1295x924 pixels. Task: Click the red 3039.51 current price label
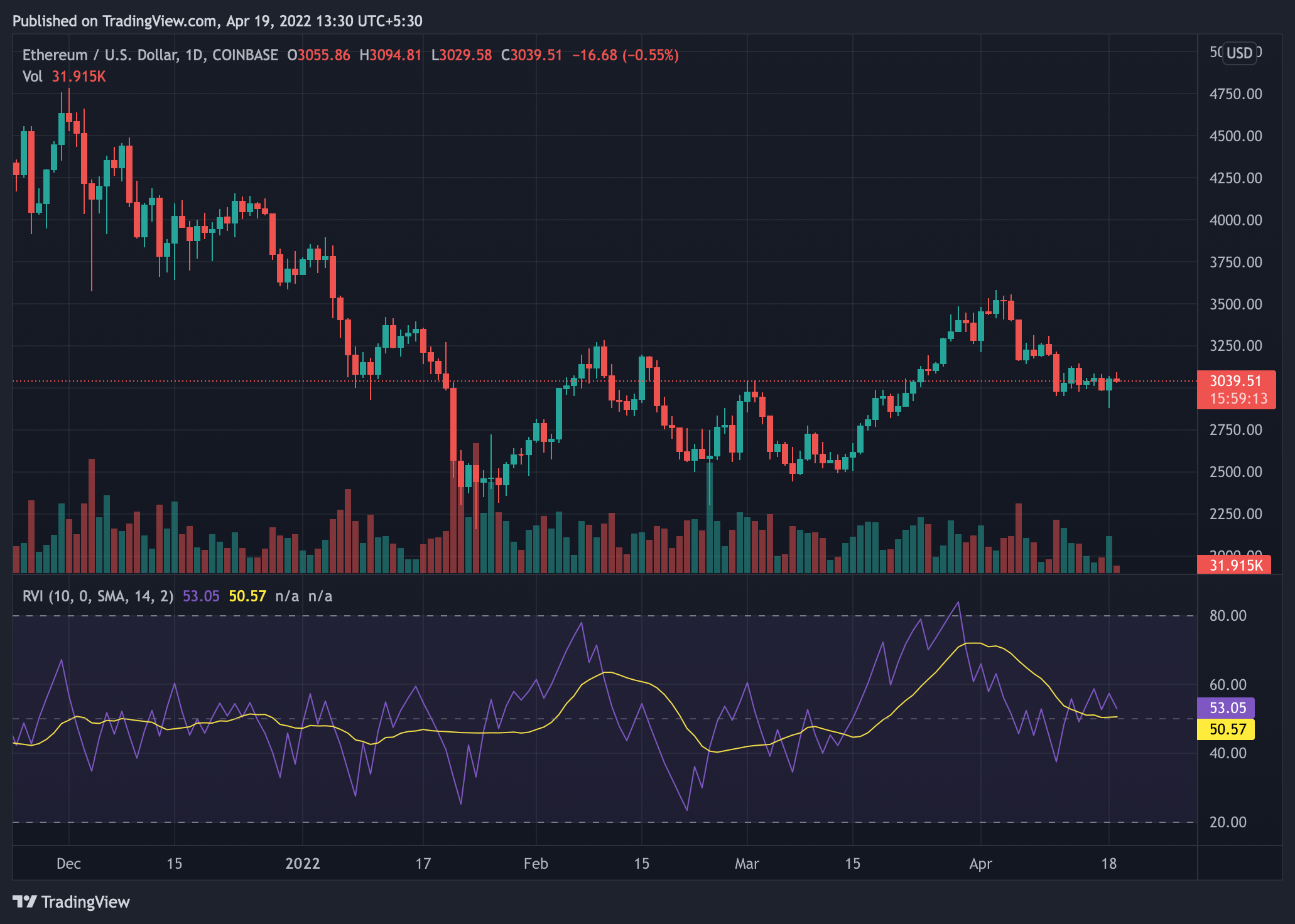(x=1235, y=381)
